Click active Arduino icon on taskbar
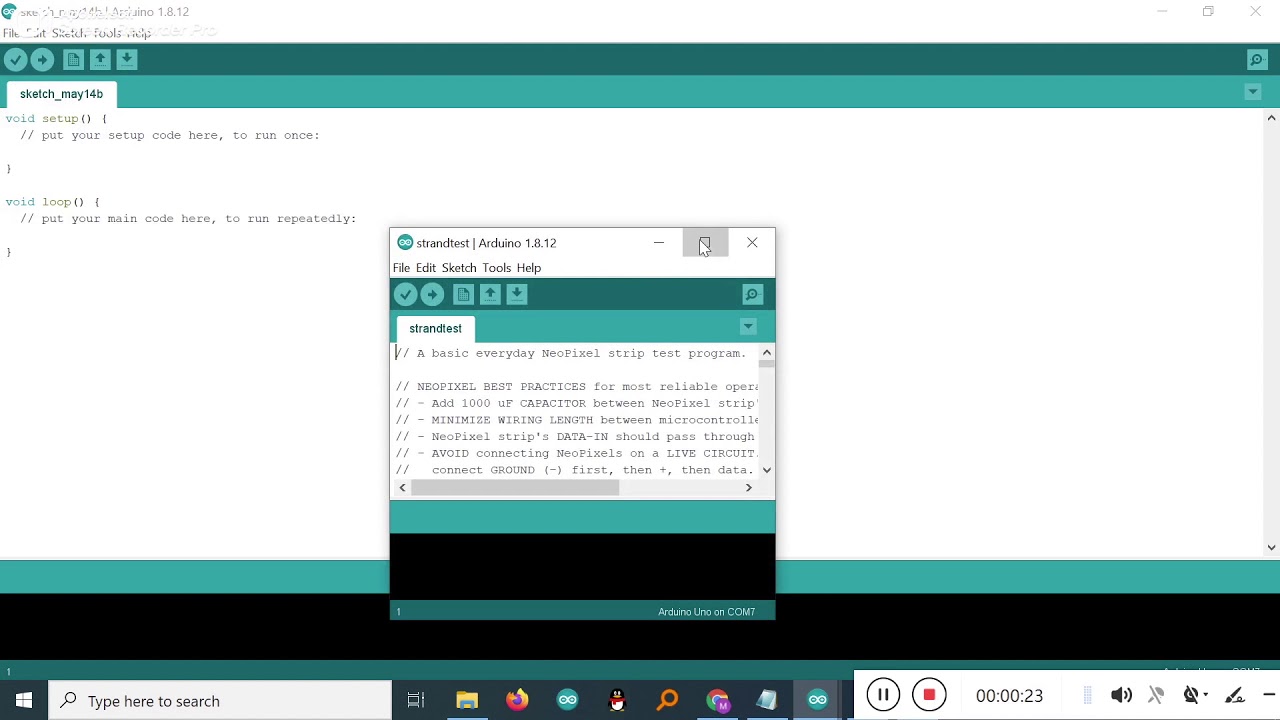Screen dimensions: 1280x720 point(818,701)
